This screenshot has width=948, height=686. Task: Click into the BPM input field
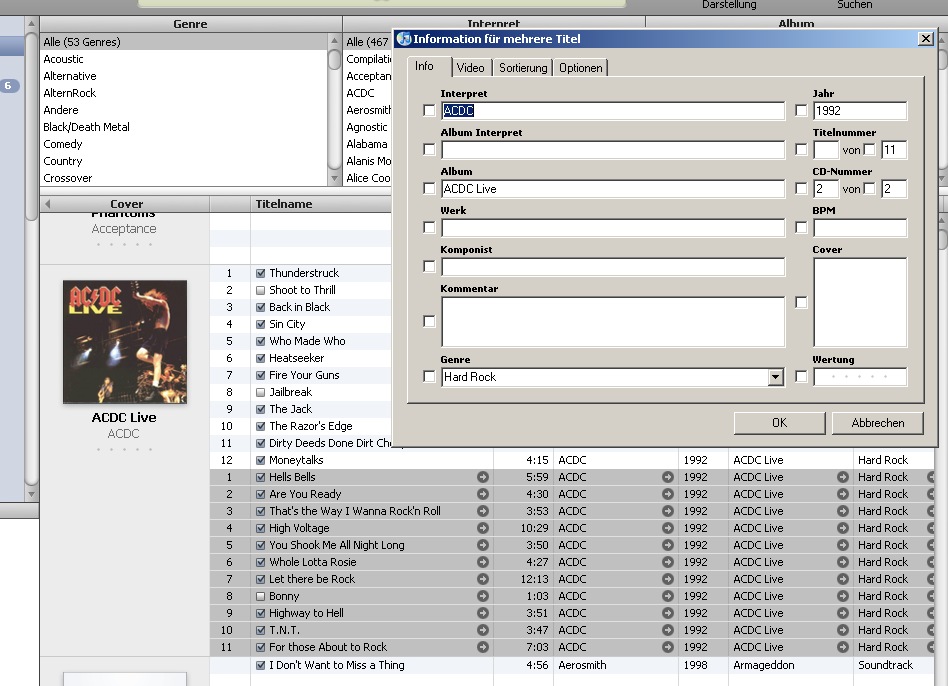click(x=860, y=228)
